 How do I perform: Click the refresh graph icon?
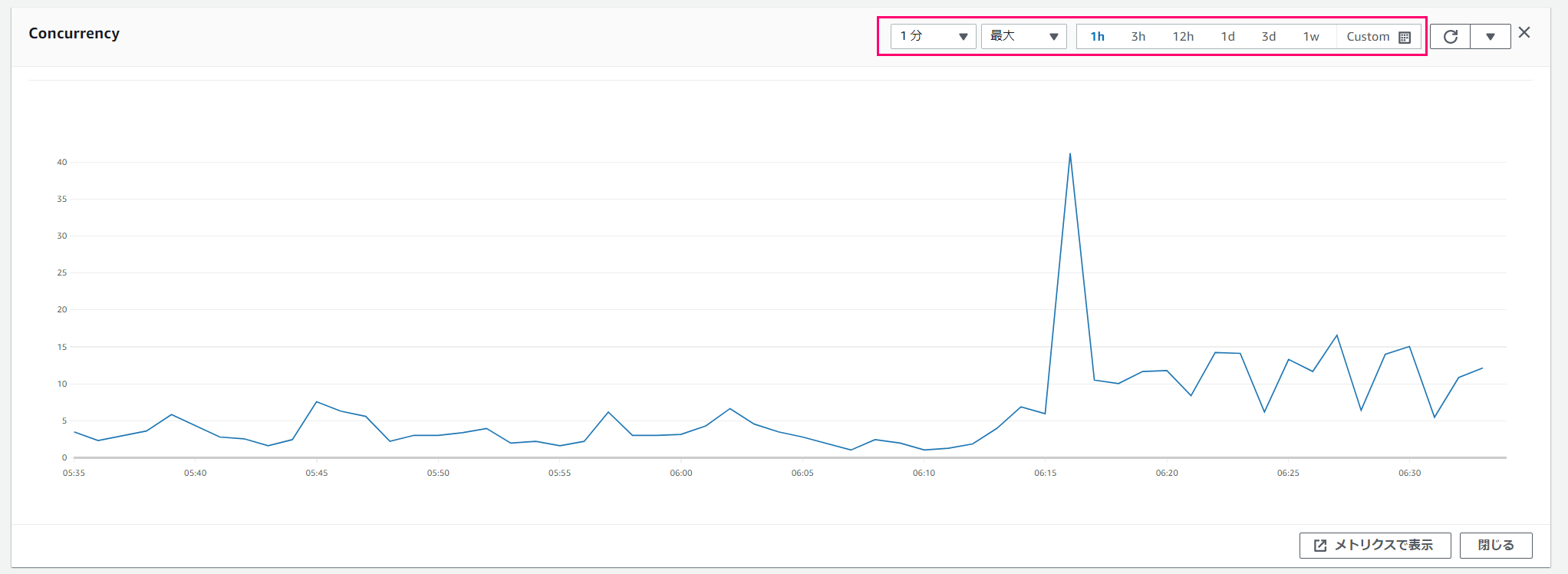[1451, 36]
